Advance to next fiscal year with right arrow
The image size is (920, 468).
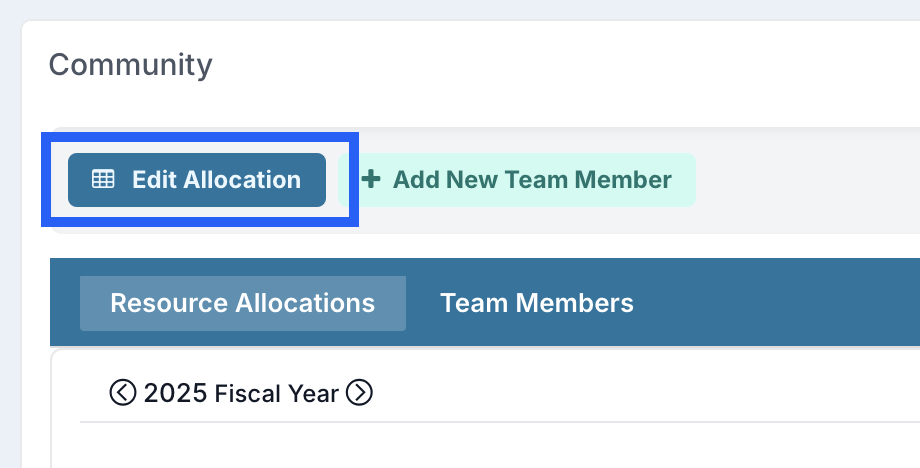pyautogui.click(x=359, y=392)
